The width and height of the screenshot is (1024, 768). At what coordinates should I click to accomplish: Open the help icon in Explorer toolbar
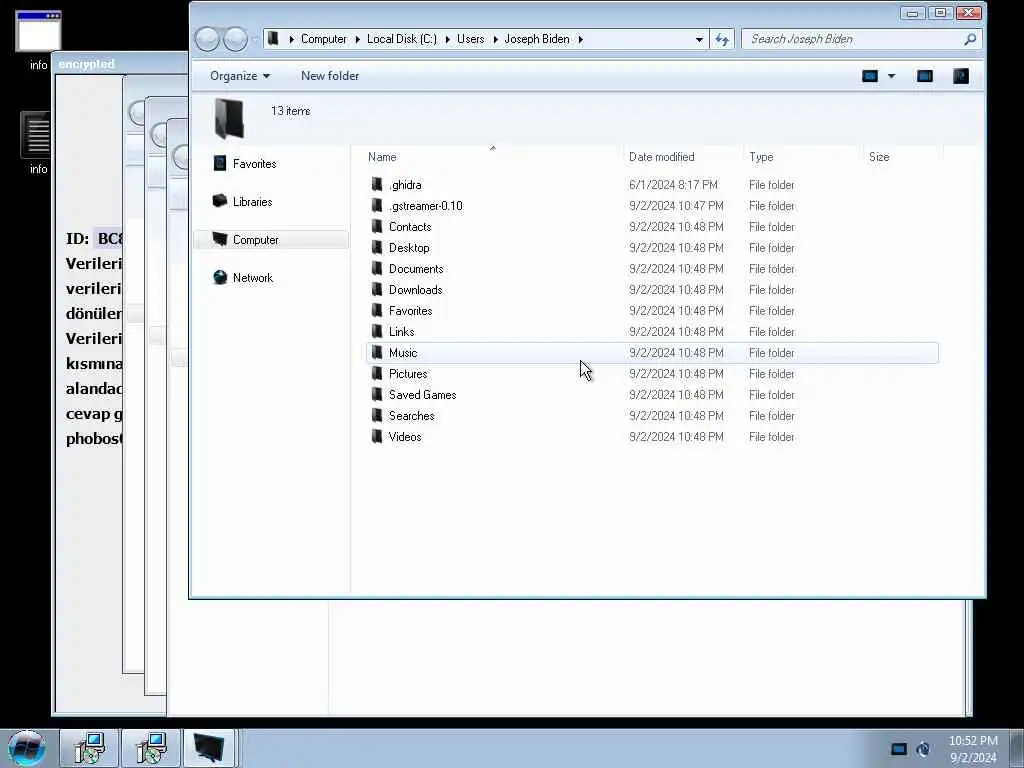pos(961,76)
